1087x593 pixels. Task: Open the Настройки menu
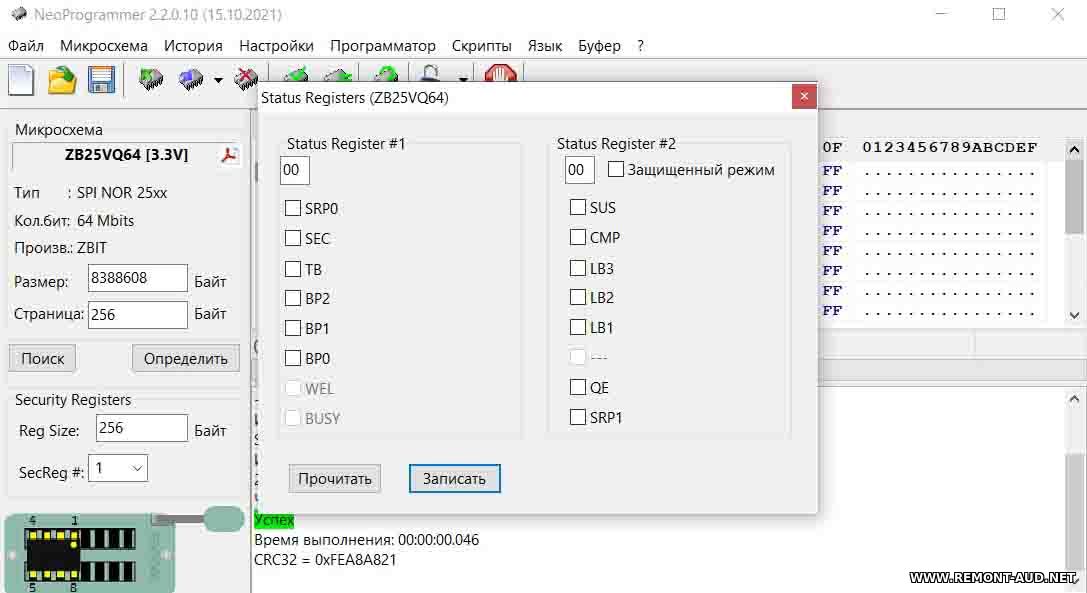(276, 46)
